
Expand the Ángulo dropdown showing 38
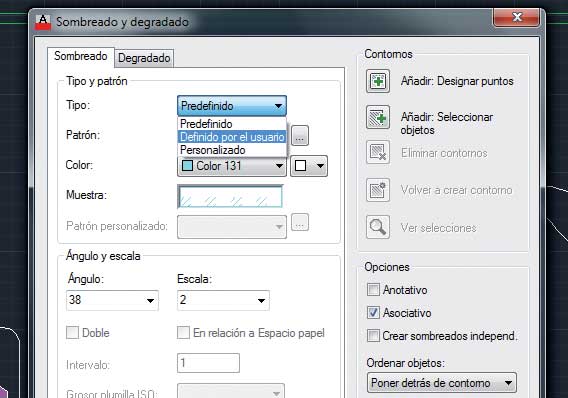point(112,300)
